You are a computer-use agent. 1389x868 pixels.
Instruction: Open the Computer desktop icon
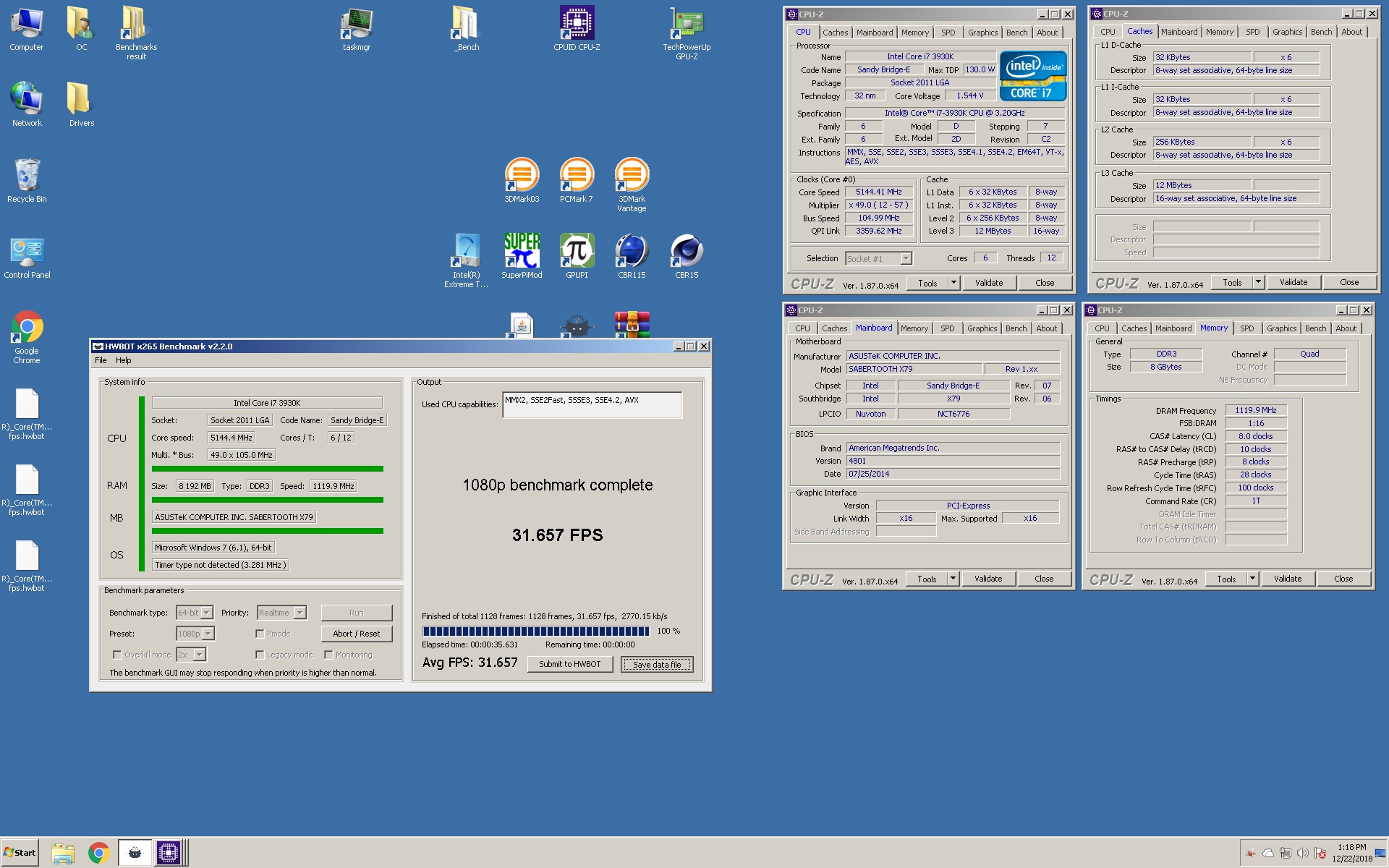click(x=27, y=29)
